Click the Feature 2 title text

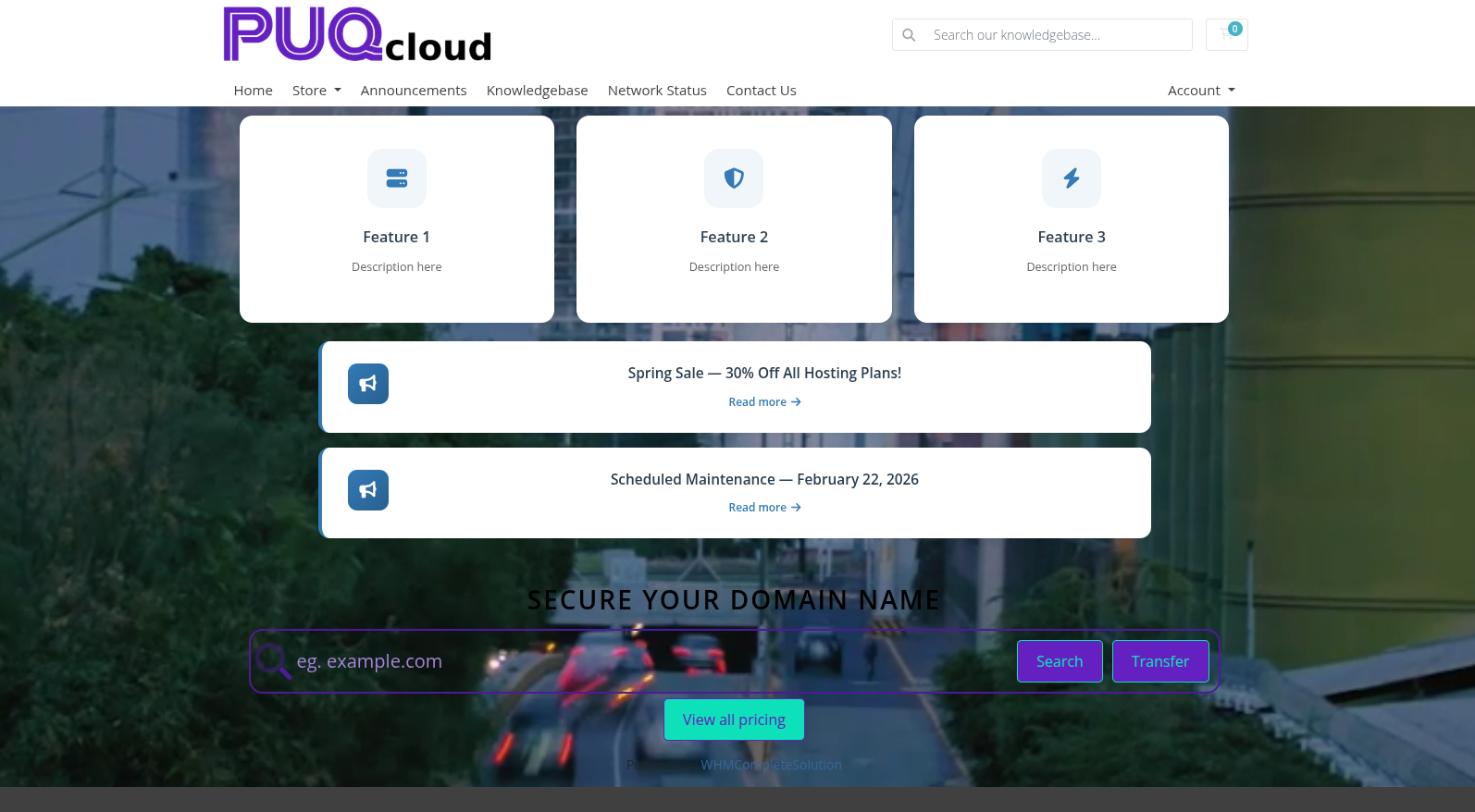point(734,238)
